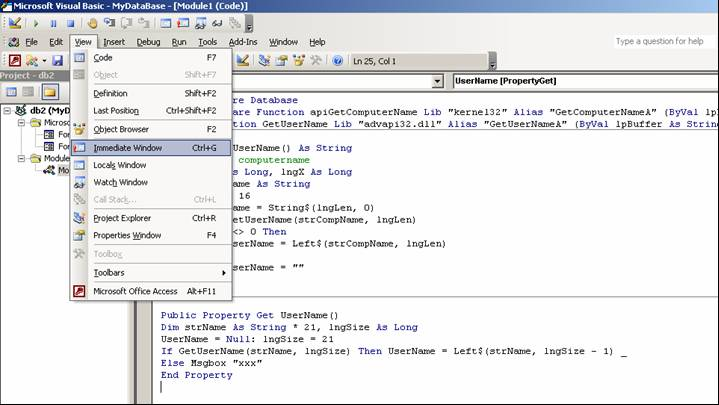Open the Object dropdown arrow above the code
719x405 pixels.
[438, 81]
